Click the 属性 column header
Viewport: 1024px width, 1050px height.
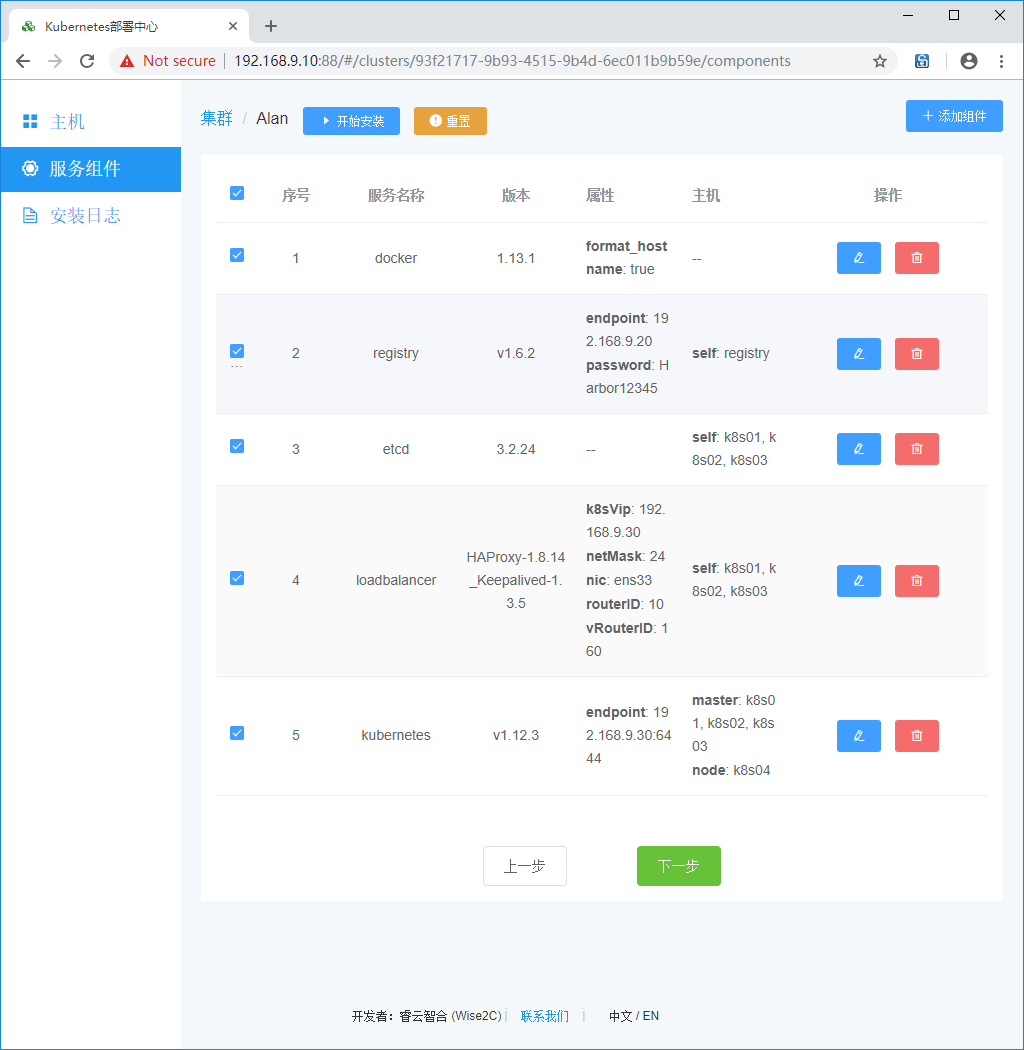click(600, 195)
